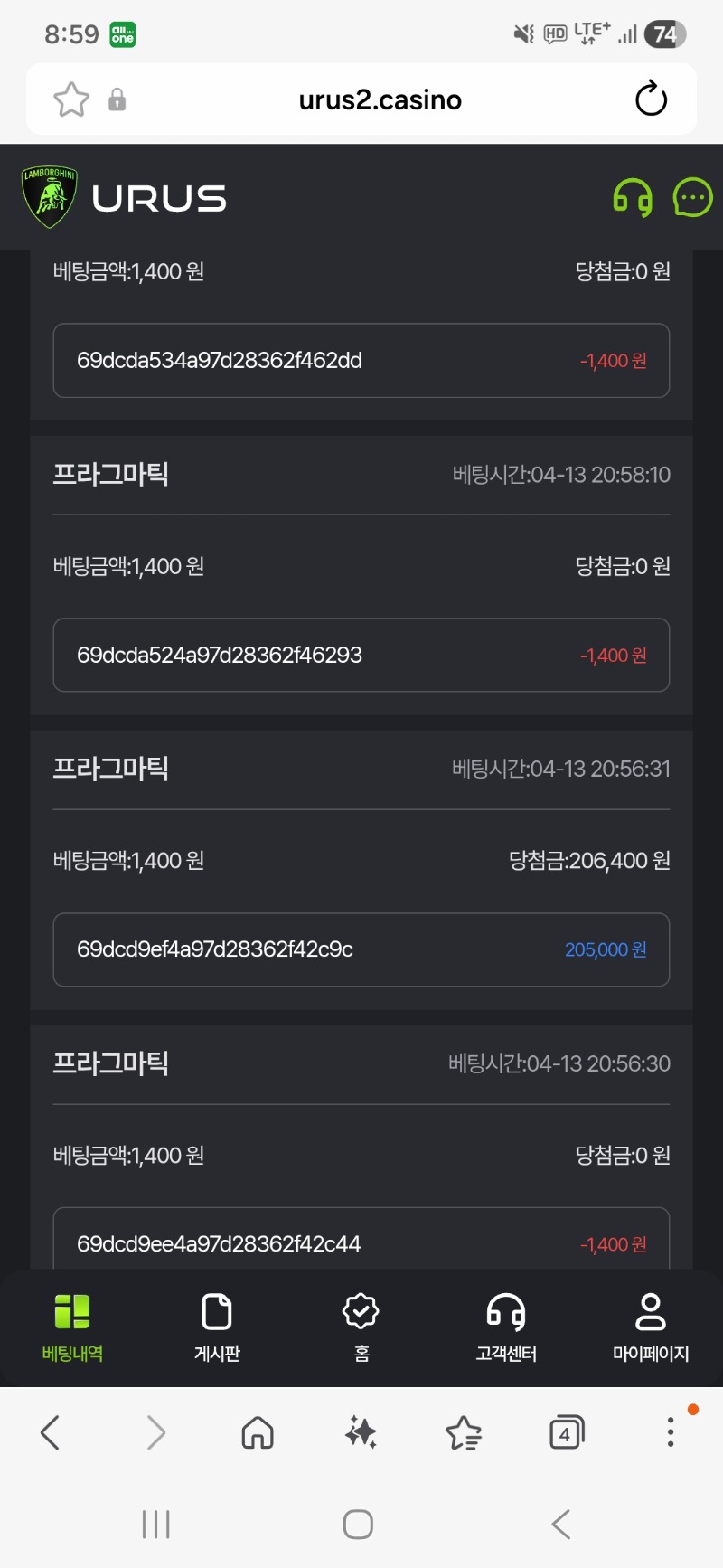Navigate back with browser back arrow
The height and width of the screenshot is (1568, 723).
pyautogui.click(x=52, y=1432)
